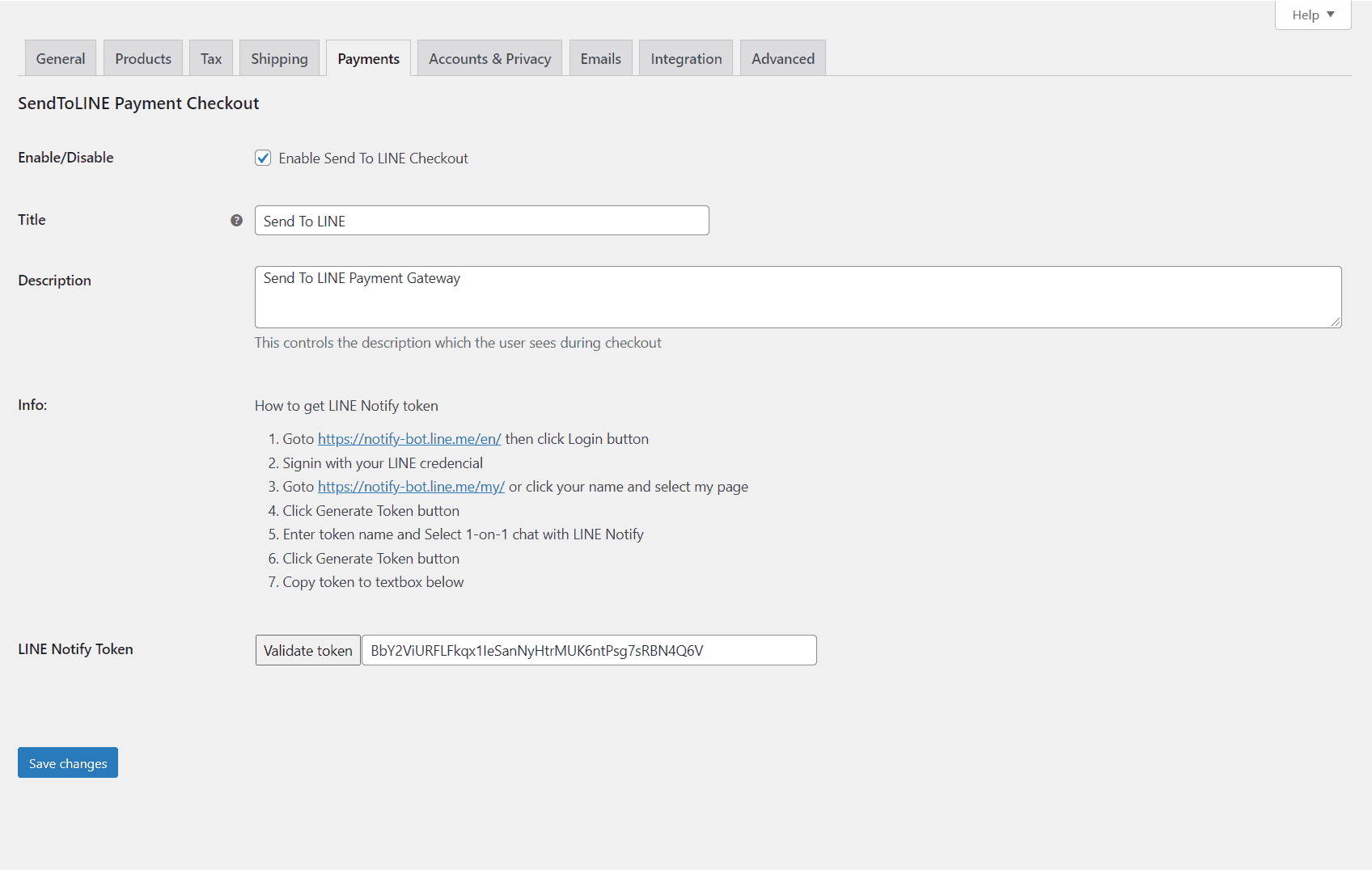1372x870 pixels.
Task: Select the Payments tab
Action: [368, 59]
